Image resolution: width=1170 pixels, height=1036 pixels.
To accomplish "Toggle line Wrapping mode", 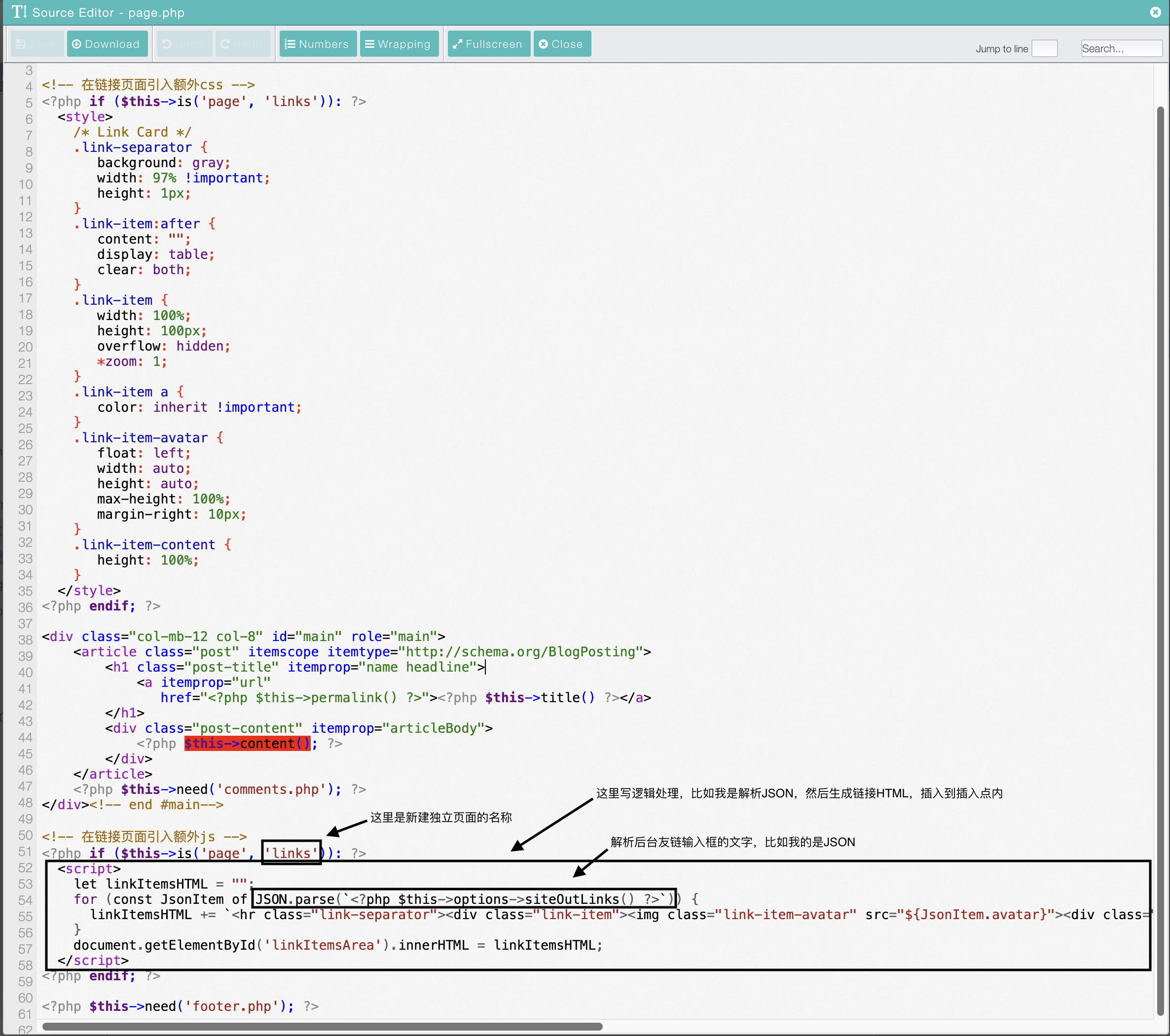I will click(x=399, y=44).
